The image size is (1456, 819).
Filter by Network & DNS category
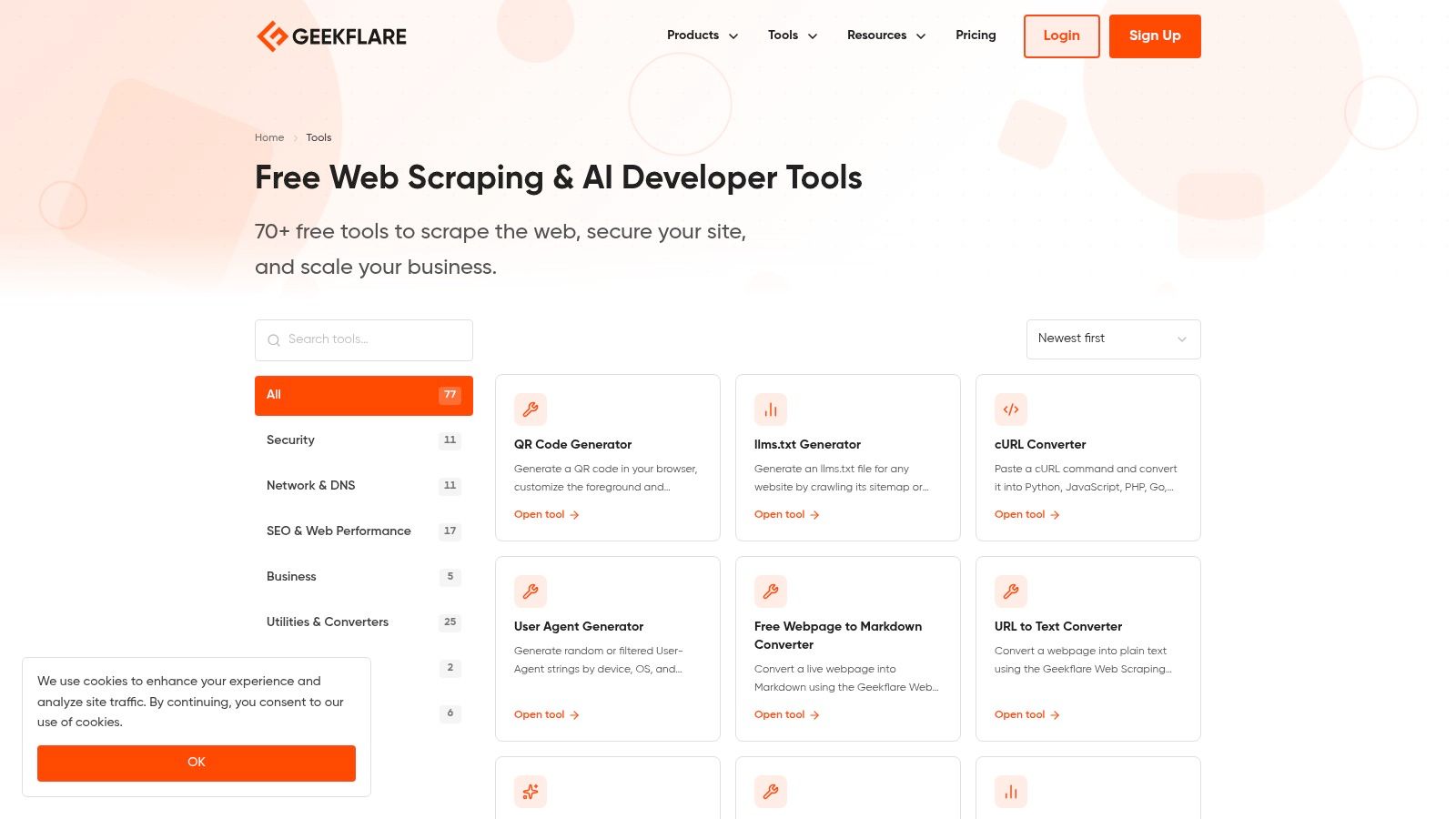click(x=364, y=486)
